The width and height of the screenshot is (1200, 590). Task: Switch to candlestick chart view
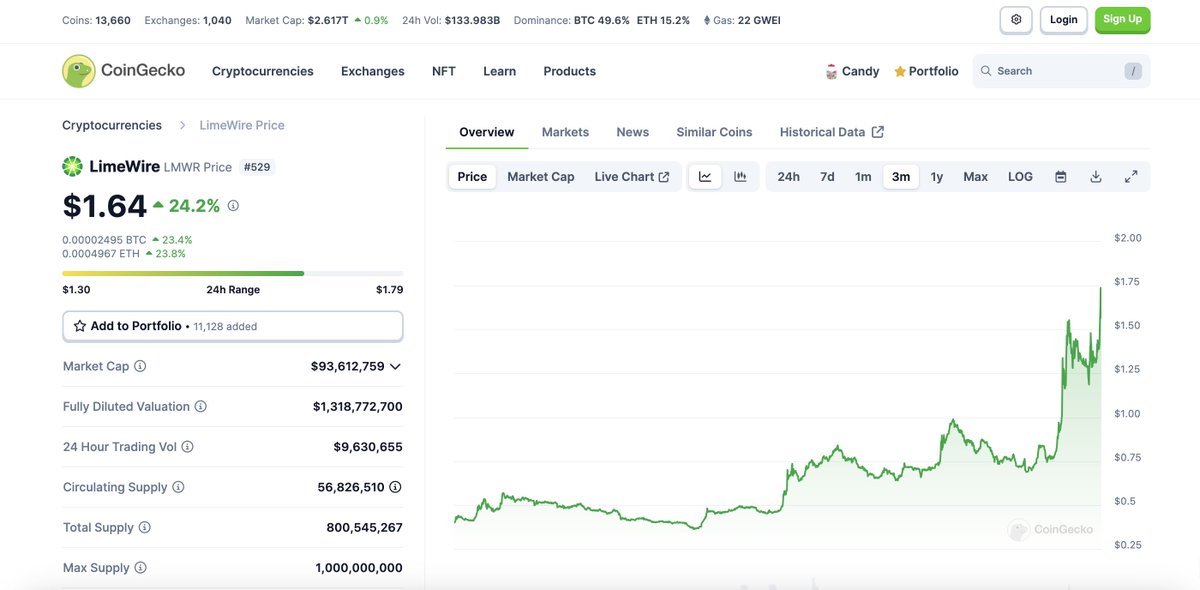click(x=740, y=177)
